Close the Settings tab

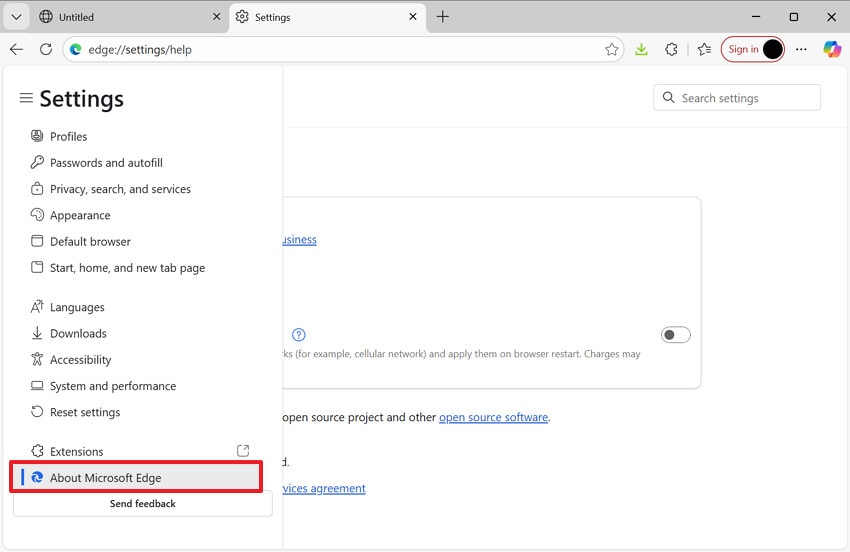pyautogui.click(x=413, y=17)
